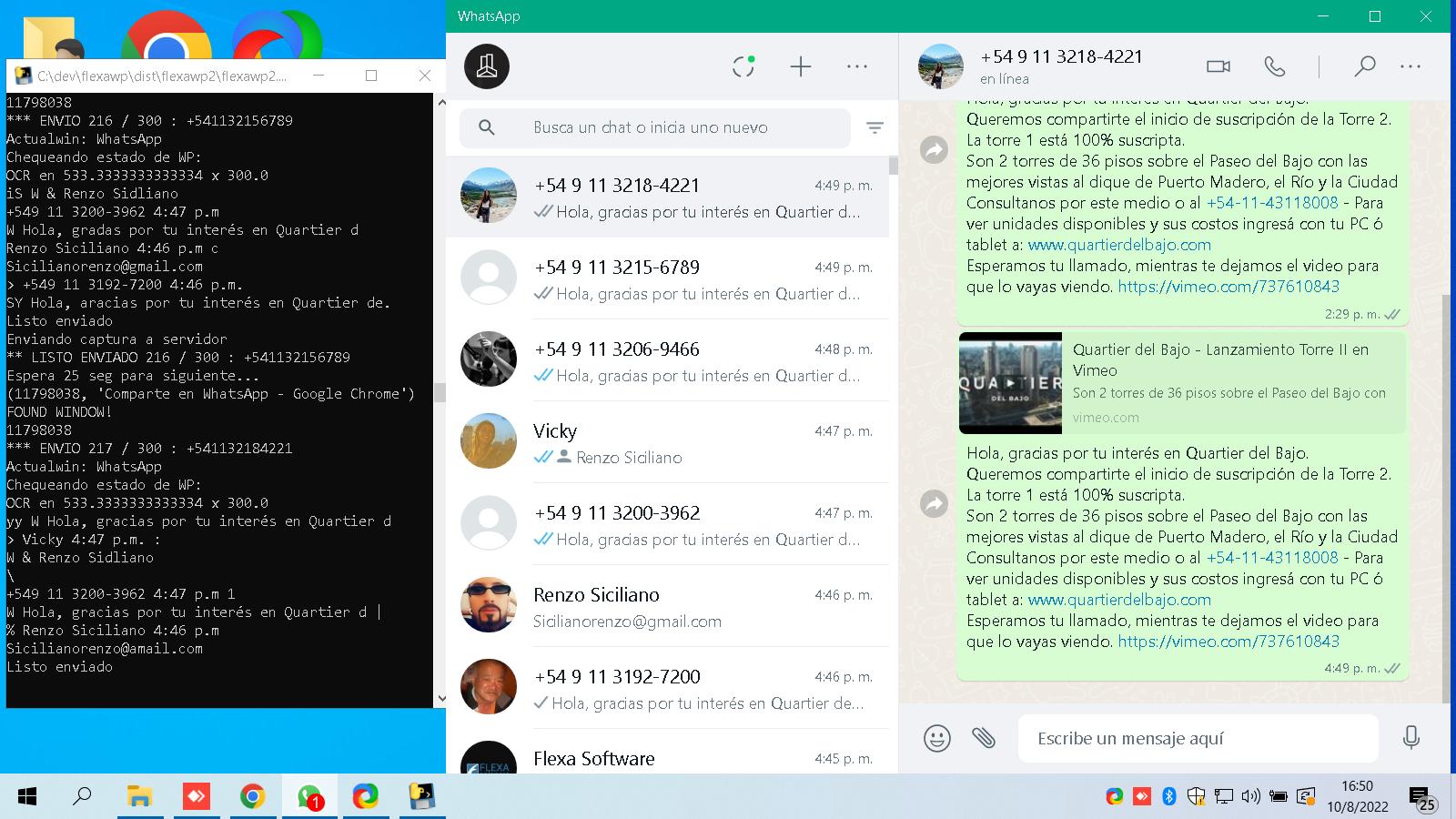The height and width of the screenshot is (819, 1456).
Task: Open www.quartierdelbajo.com link in 2:29 message
Action: 1119,245
